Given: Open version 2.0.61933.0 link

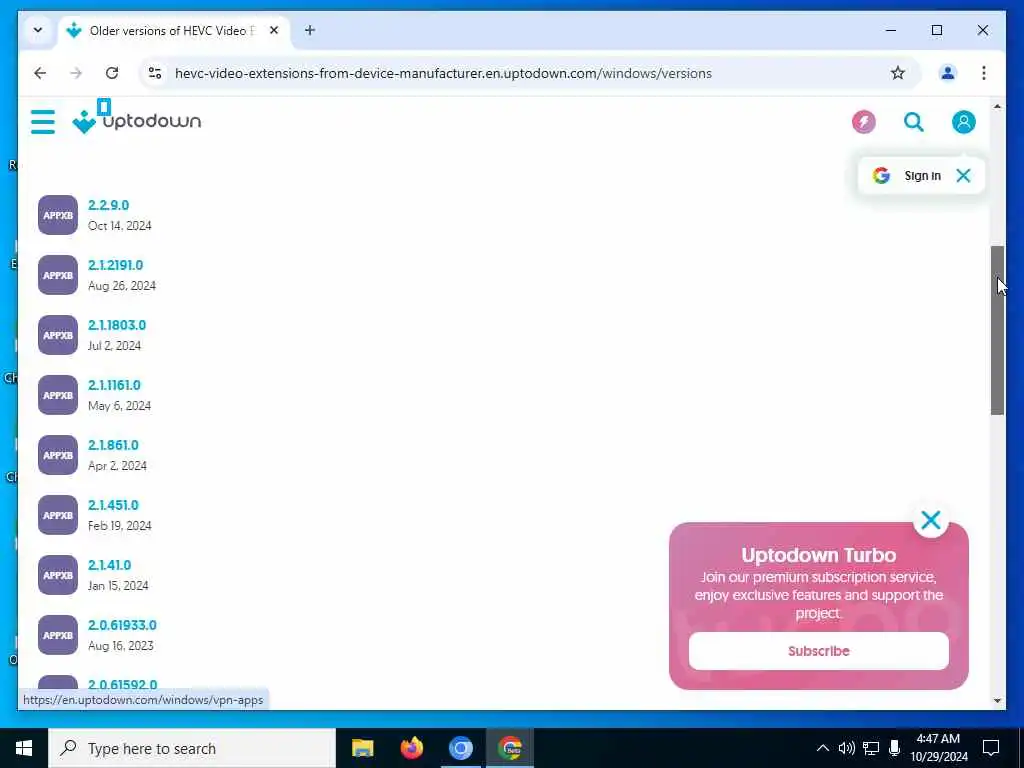Looking at the screenshot, I should coord(122,626).
